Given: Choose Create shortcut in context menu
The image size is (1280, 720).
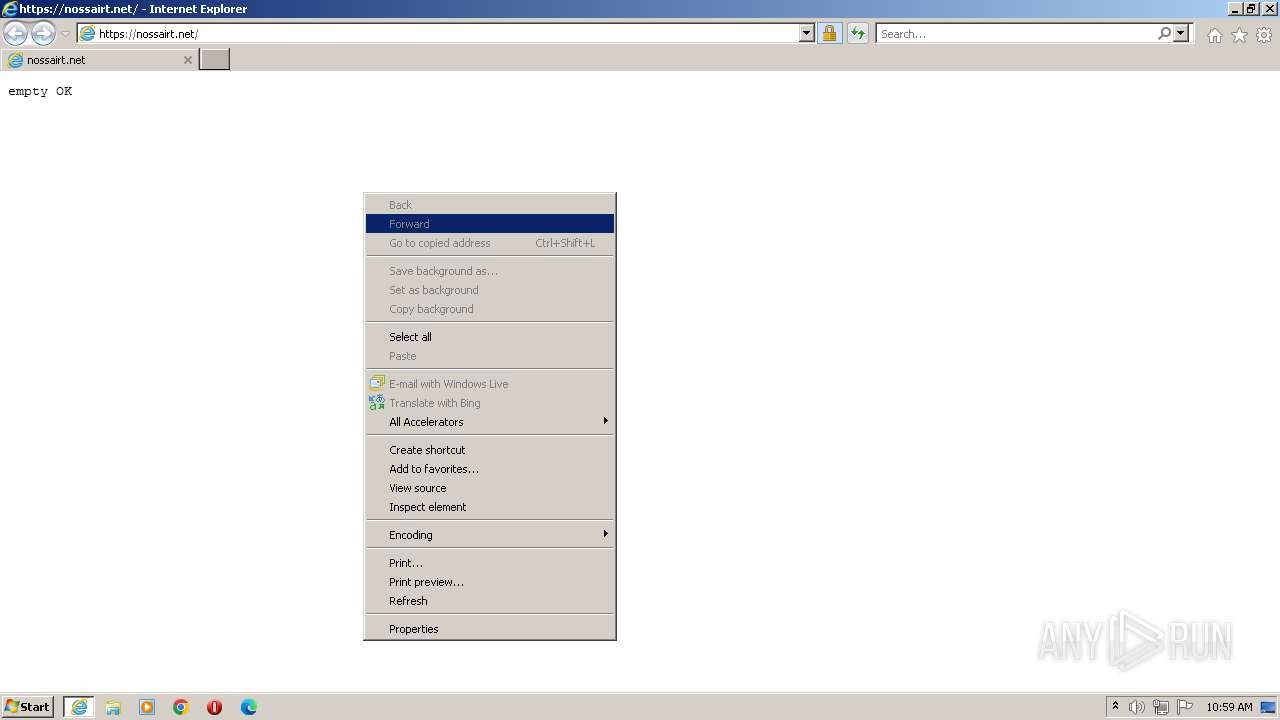Looking at the screenshot, I should click(x=490, y=450).
